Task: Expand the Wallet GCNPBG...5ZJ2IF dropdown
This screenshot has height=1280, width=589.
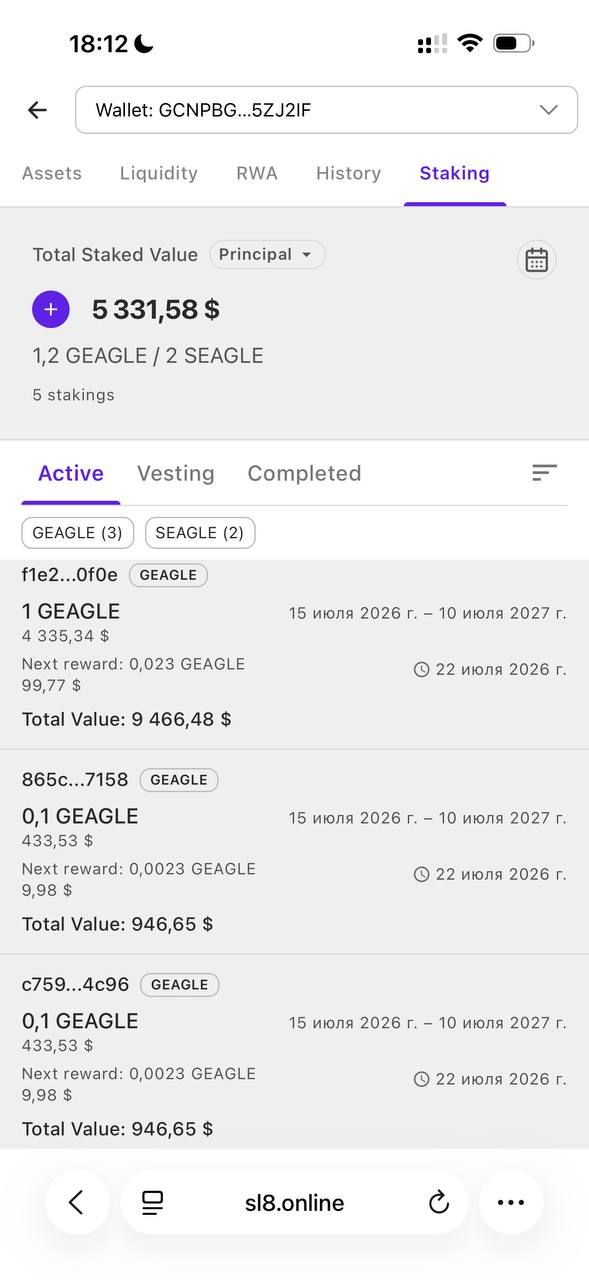Action: coord(326,110)
